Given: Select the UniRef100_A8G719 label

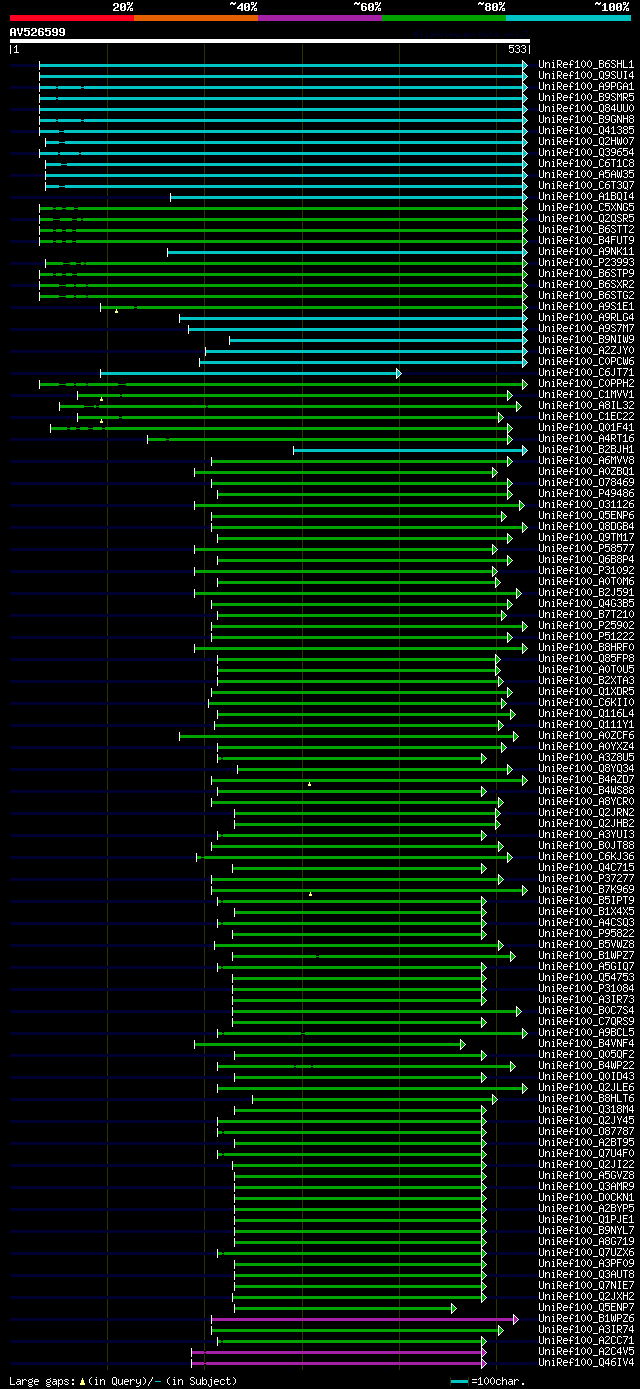Looking at the screenshot, I should [586, 1242].
